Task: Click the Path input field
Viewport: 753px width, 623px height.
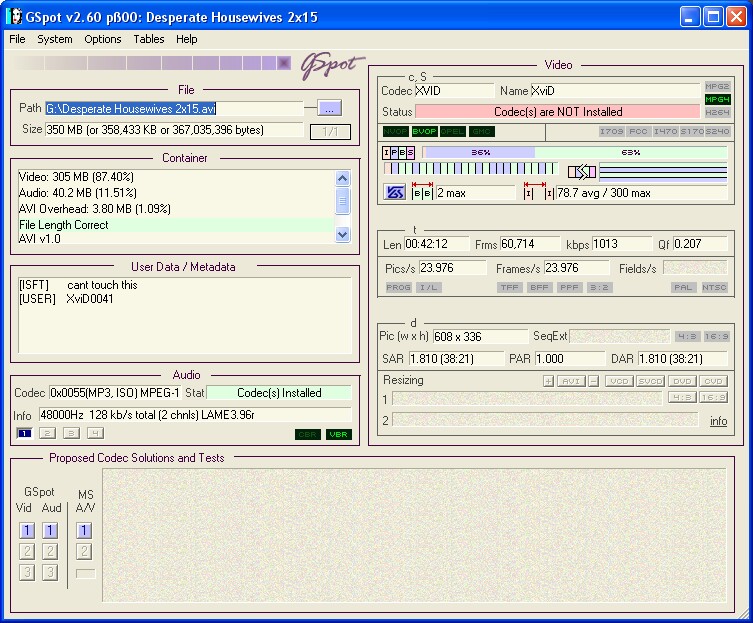Action: point(174,108)
